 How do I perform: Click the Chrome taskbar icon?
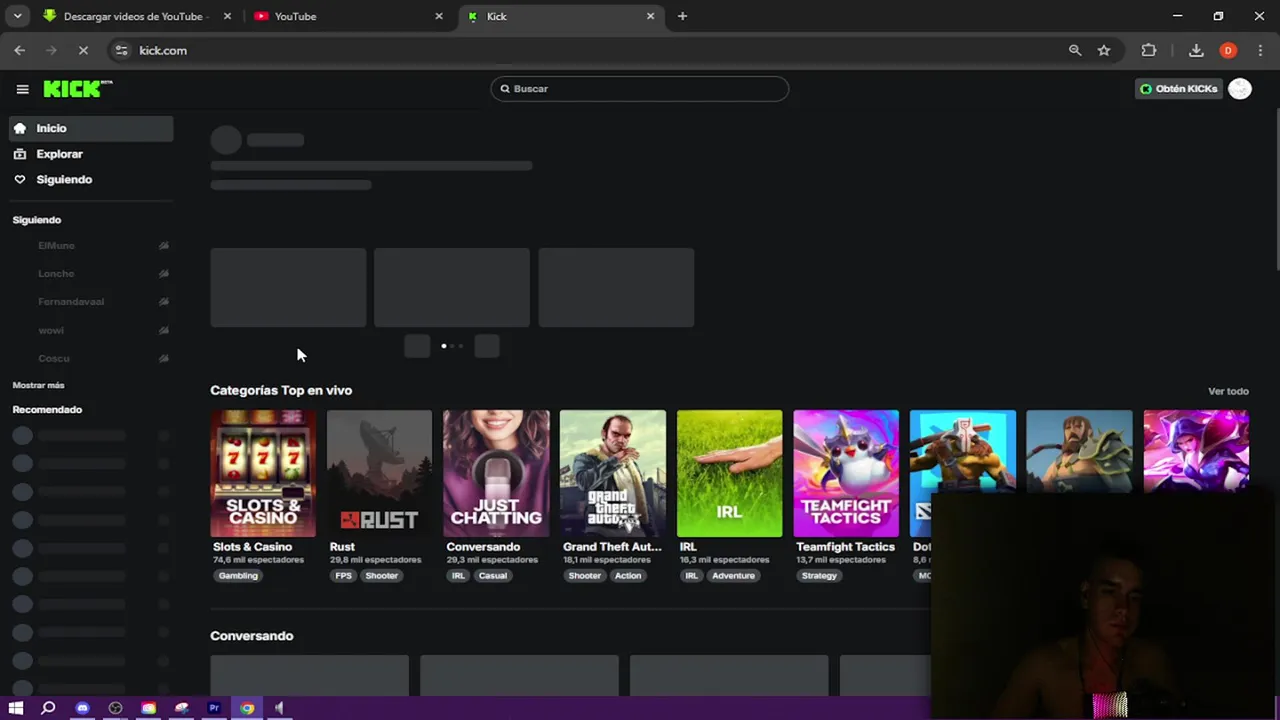[247, 708]
